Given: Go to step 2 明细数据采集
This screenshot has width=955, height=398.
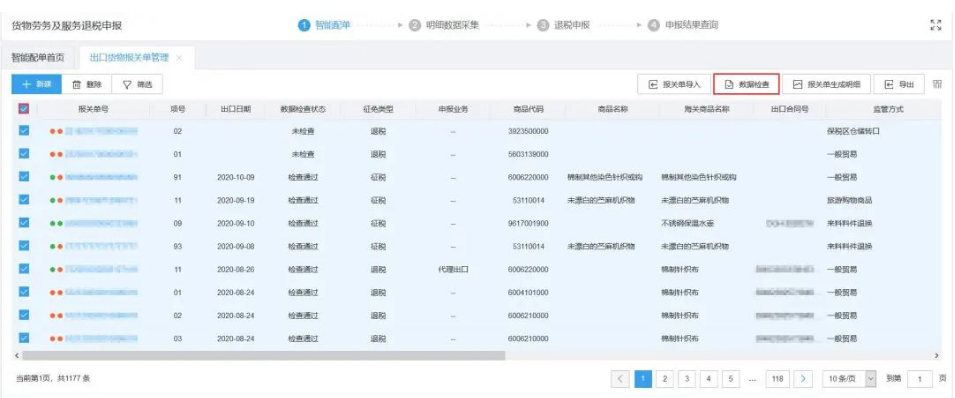Looking at the screenshot, I should [x=444, y=25].
